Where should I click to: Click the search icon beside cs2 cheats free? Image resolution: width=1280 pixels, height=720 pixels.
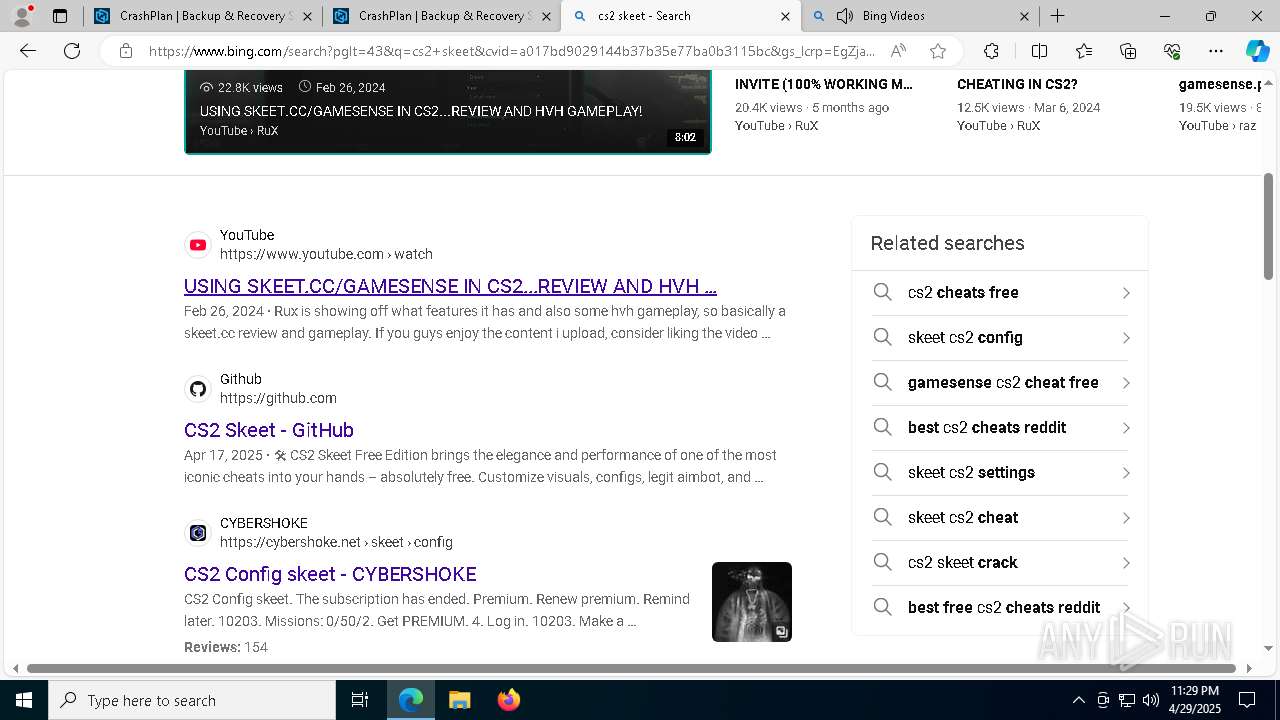882,292
